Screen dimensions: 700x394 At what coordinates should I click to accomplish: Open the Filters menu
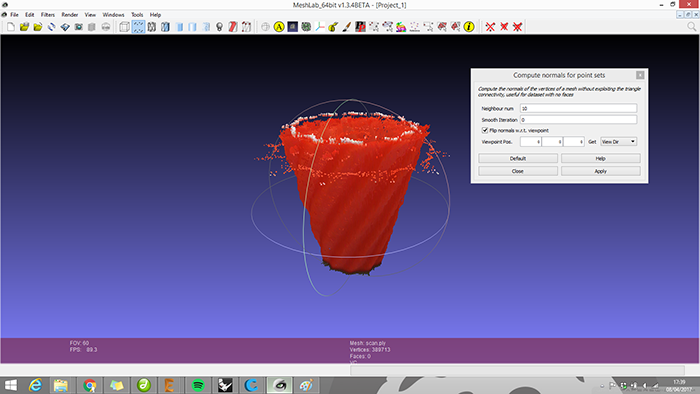pyautogui.click(x=48, y=15)
